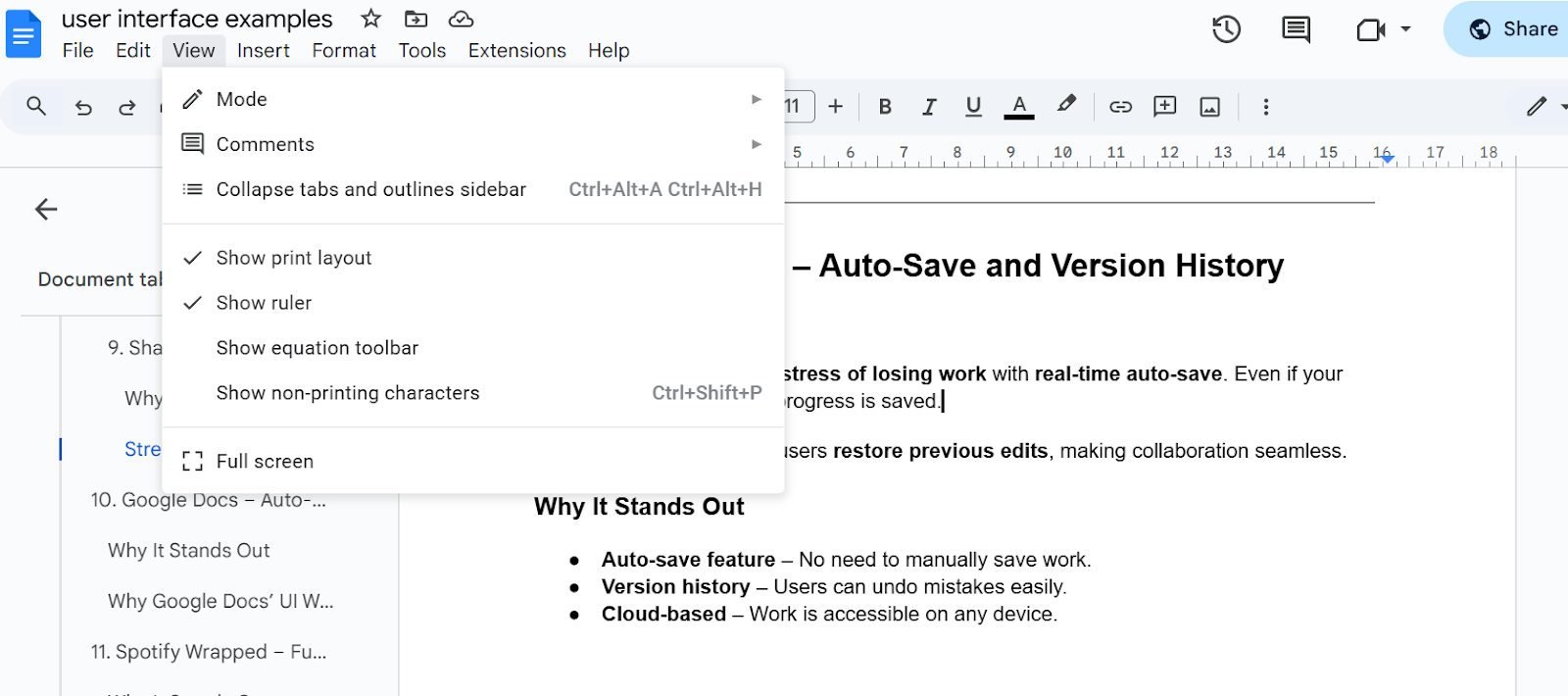1568x696 pixels.
Task: Uncheck Show print layout
Action: [x=473, y=258]
